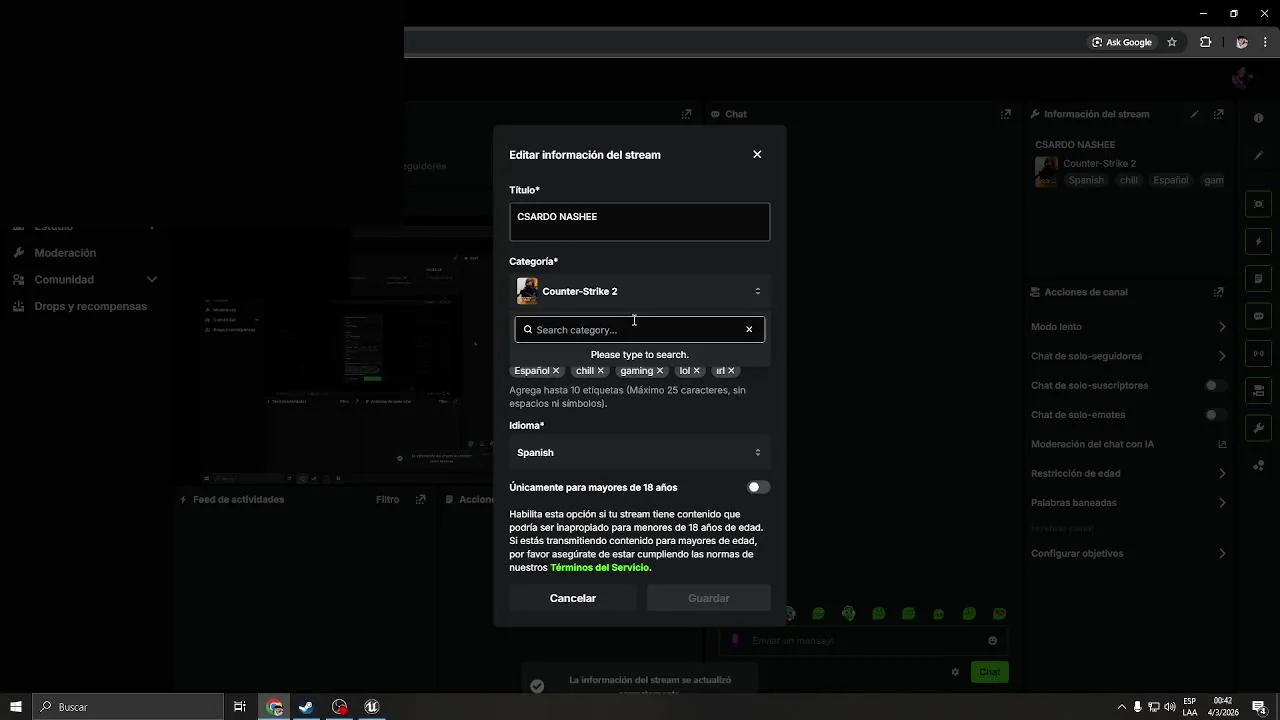
Task: Open chat settings gear icon
Action: pos(955,672)
